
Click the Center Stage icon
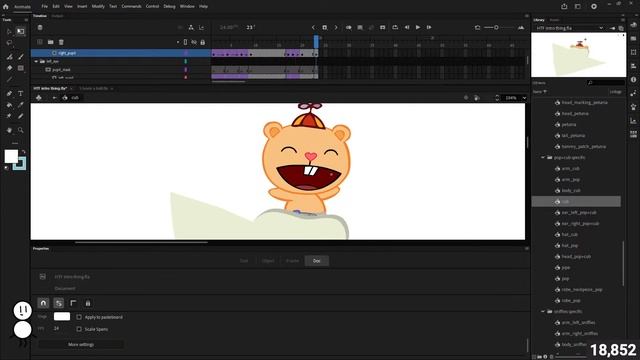point(466,98)
